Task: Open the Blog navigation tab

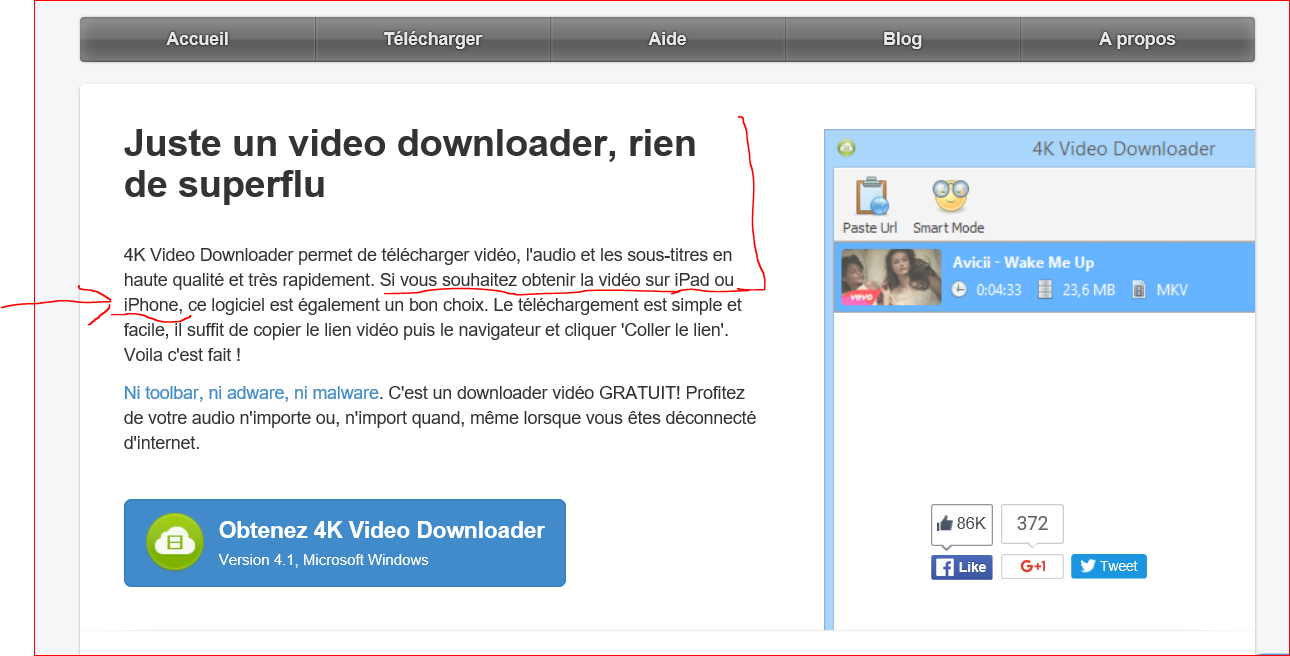Action: pyautogui.click(x=903, y=39)
